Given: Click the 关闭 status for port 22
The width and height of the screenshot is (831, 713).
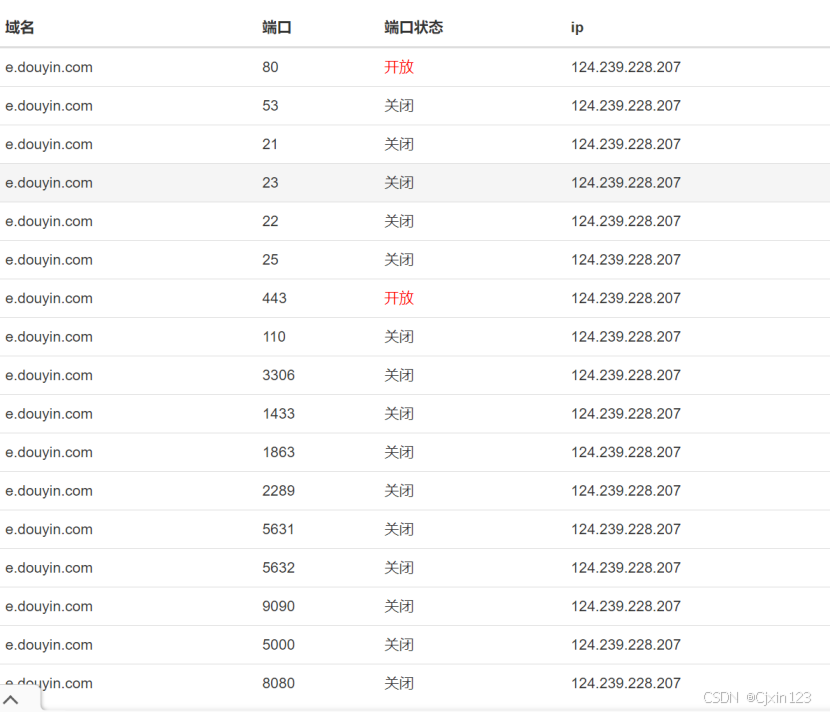Looking at the screenshot, I should coord(399,221).
